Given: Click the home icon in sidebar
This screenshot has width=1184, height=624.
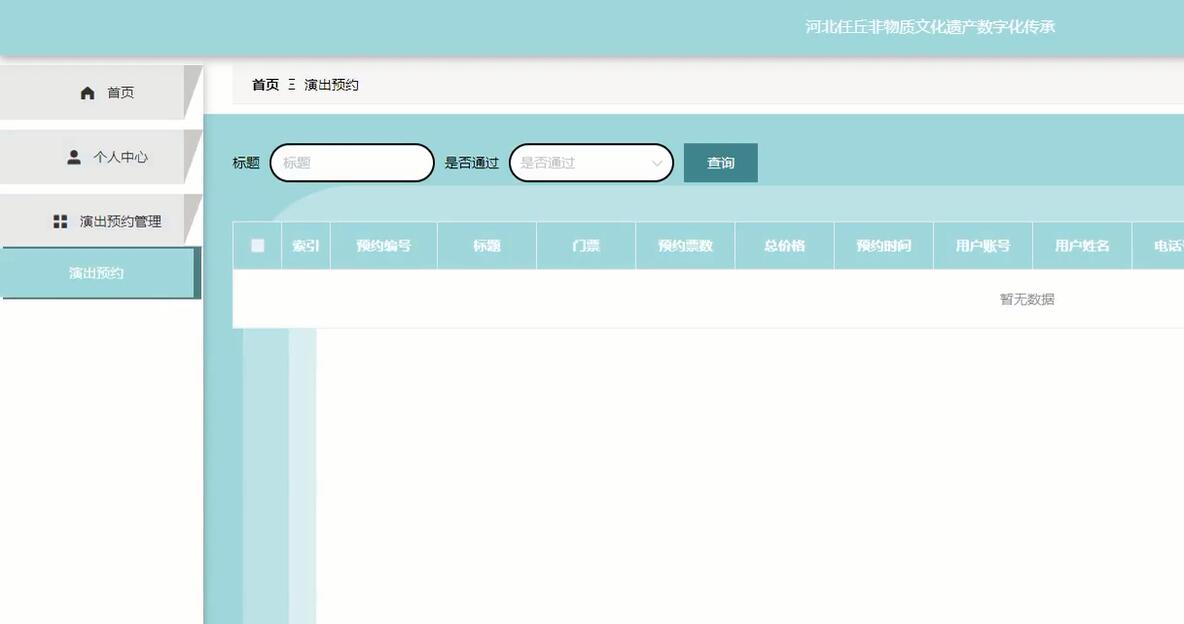Looking at the screenshot, I should point(88,93).
